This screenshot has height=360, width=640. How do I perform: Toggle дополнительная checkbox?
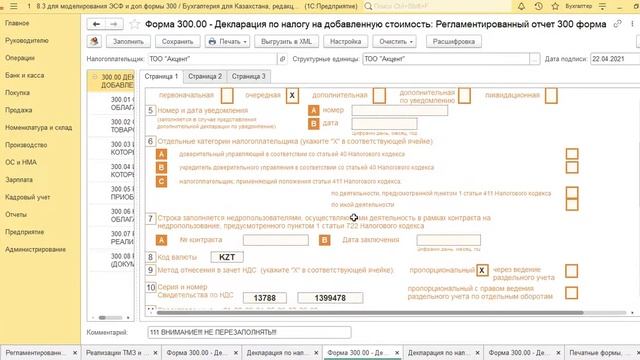pos(379,96)
